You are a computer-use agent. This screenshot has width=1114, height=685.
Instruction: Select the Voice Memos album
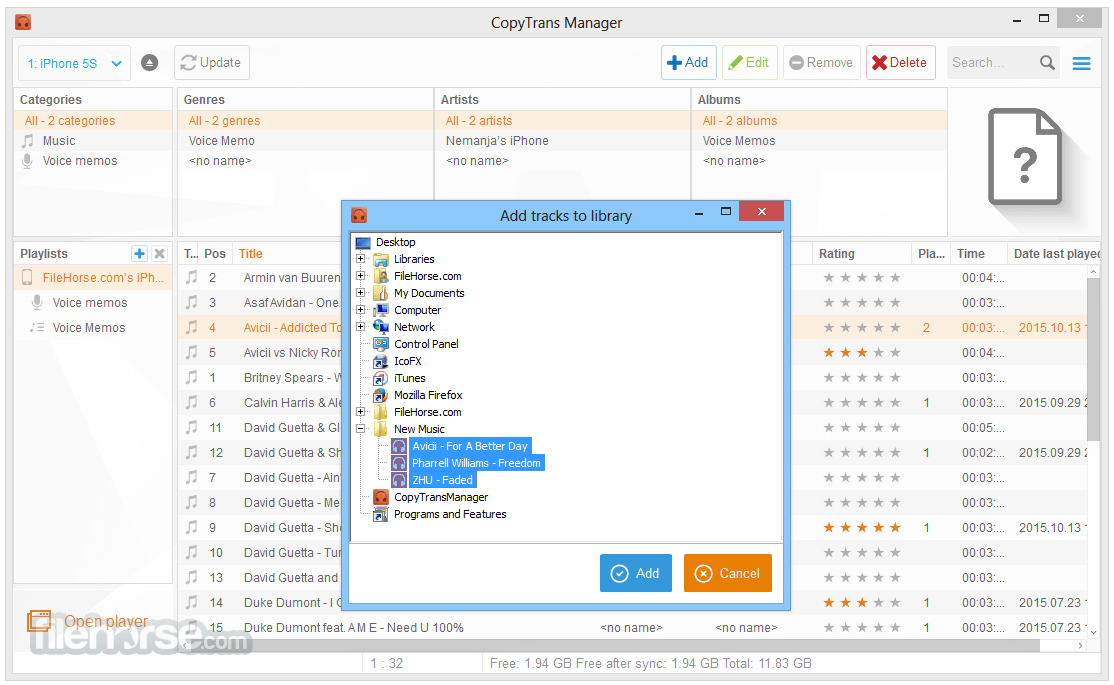click(x=820, y=141)
